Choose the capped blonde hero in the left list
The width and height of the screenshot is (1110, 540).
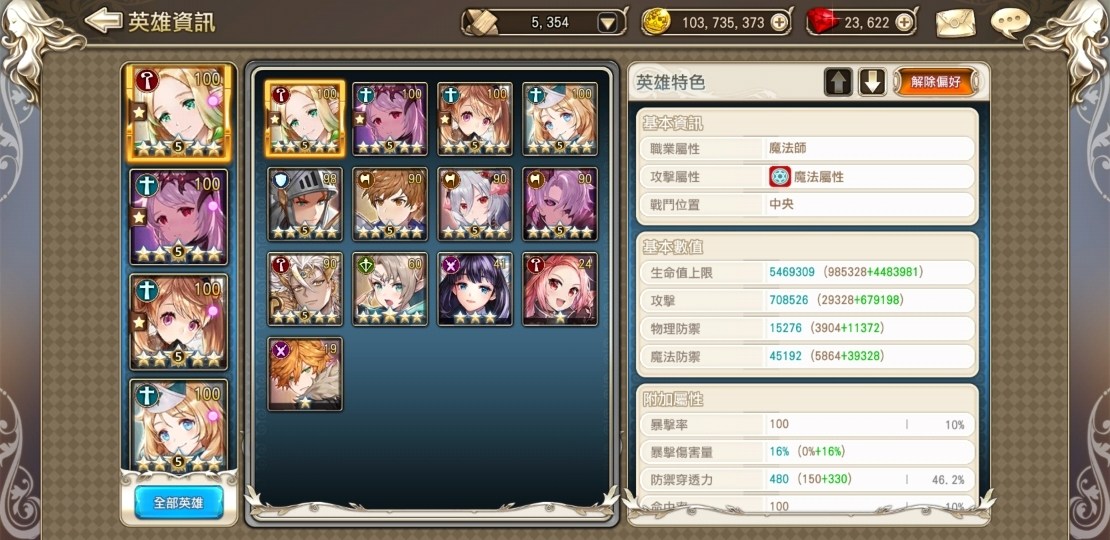pyautogui.click(x=178, y=426)
